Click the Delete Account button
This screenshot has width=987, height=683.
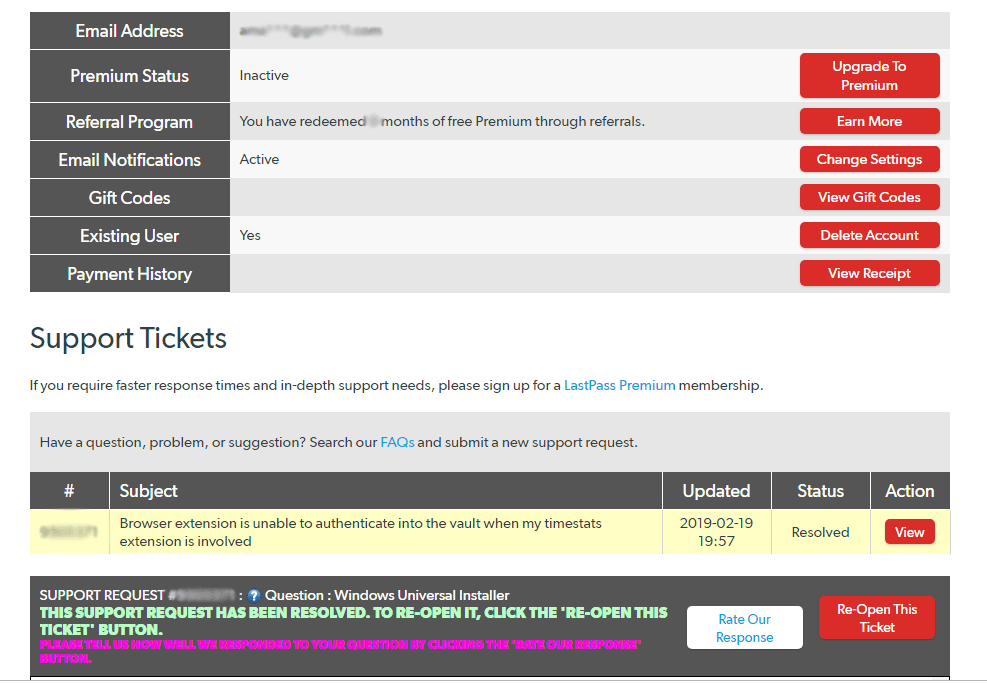coord(869,235)
